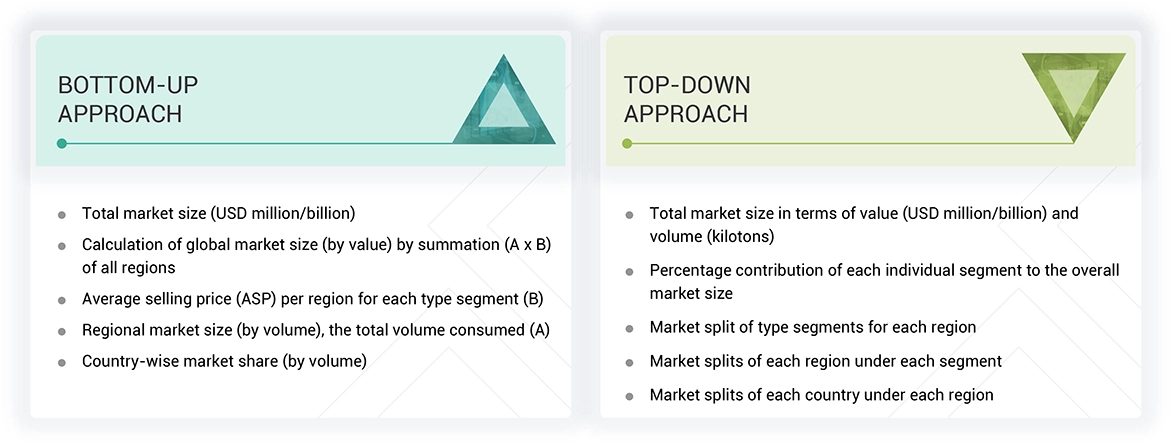Click Regional market size (by volume) item

(x=315, y=329)
